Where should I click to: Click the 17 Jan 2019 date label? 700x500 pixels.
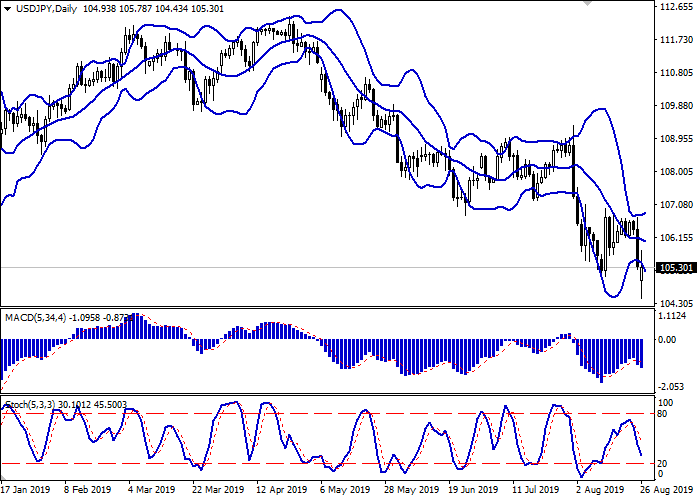(24, 490)
